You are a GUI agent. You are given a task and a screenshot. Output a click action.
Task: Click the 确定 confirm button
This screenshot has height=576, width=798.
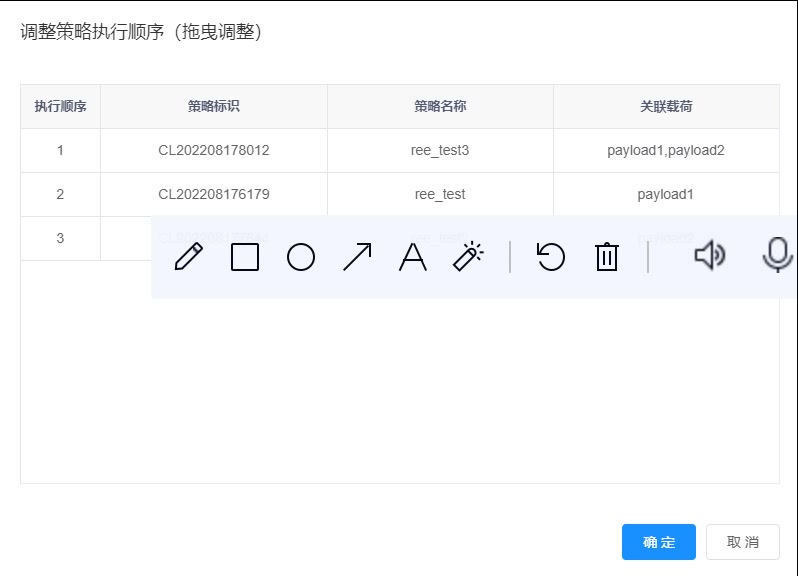point(658,542)
